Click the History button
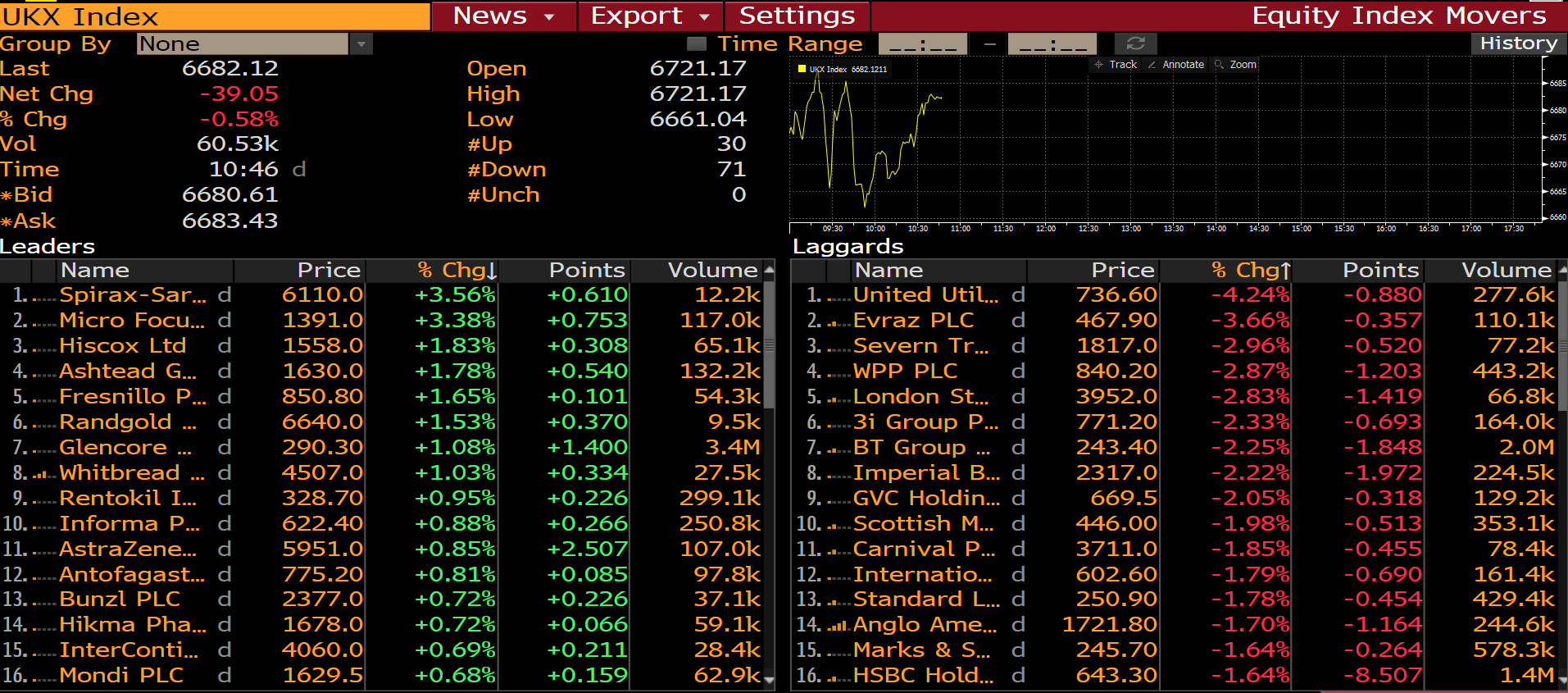1568x693 pixels. pyautogui.click(x=1518, y=43)
